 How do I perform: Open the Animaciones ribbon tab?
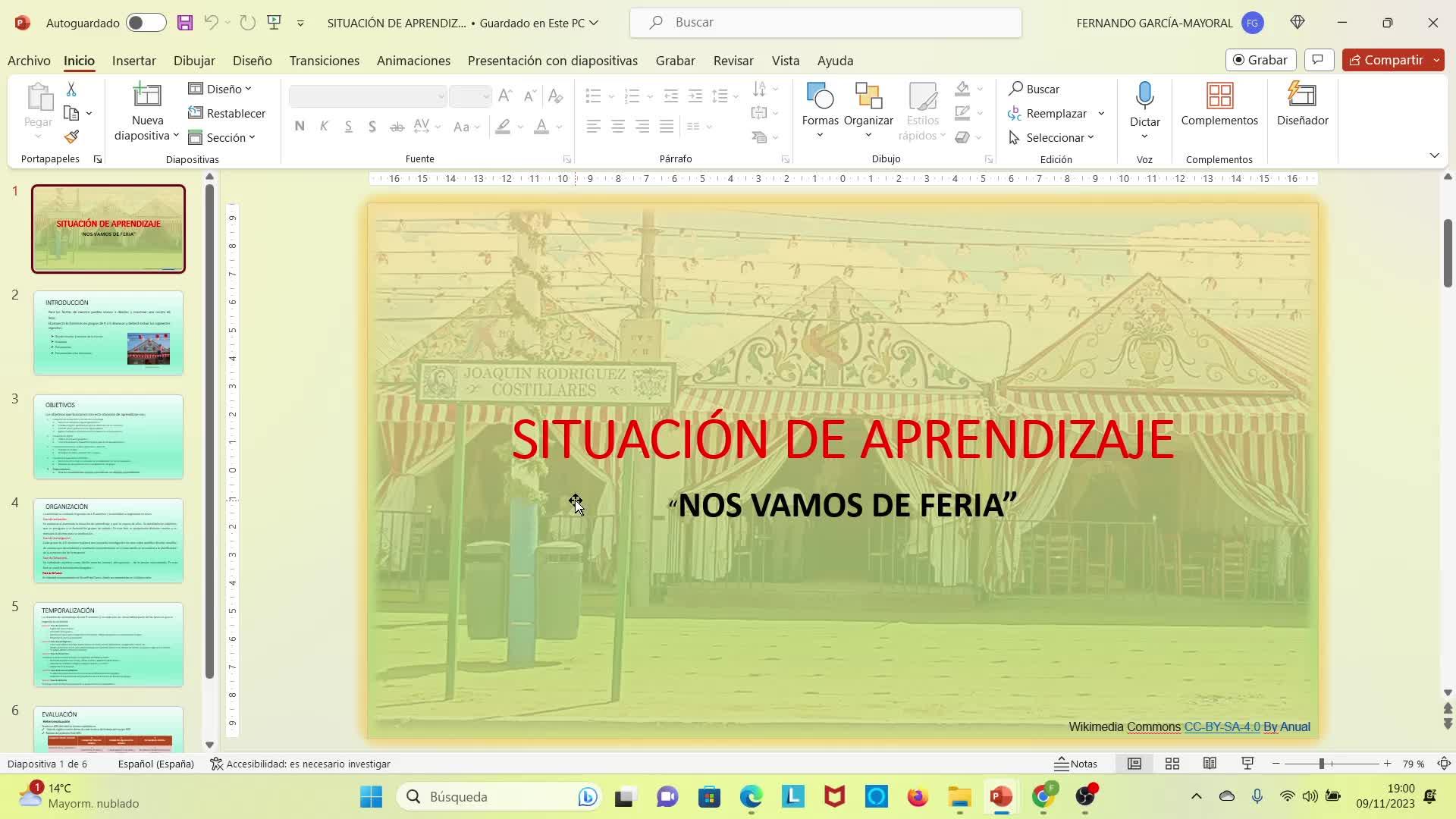click(413, 61)
